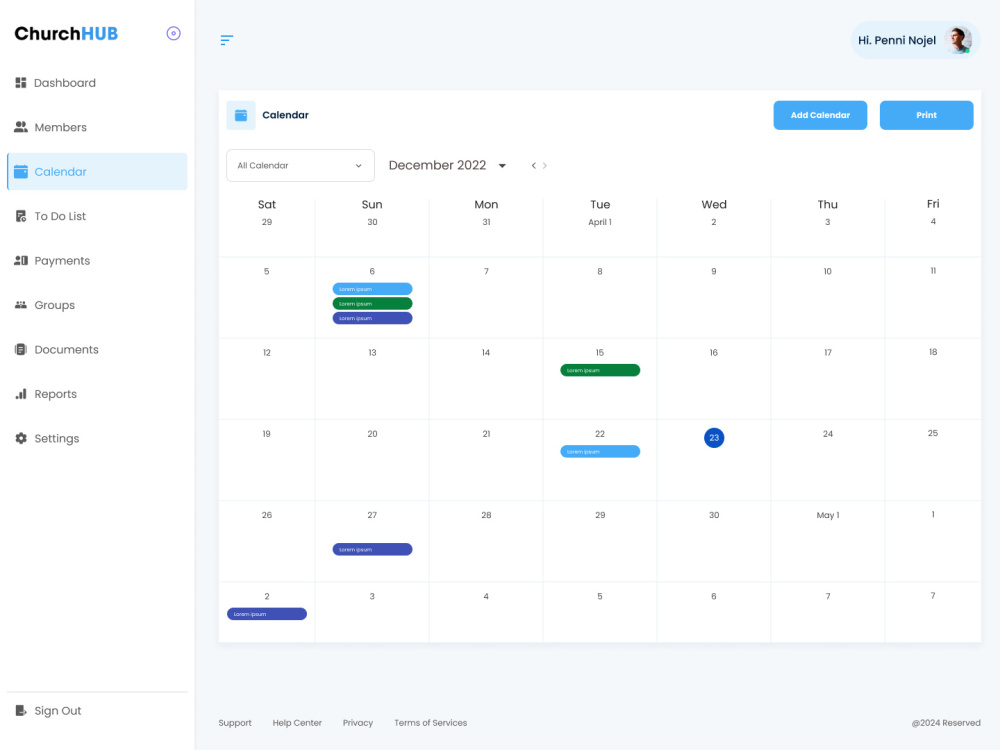The height and width of the screenshot is (750, 1000).
Task: Select date 20 in calendar
Action: coord(372,434)
